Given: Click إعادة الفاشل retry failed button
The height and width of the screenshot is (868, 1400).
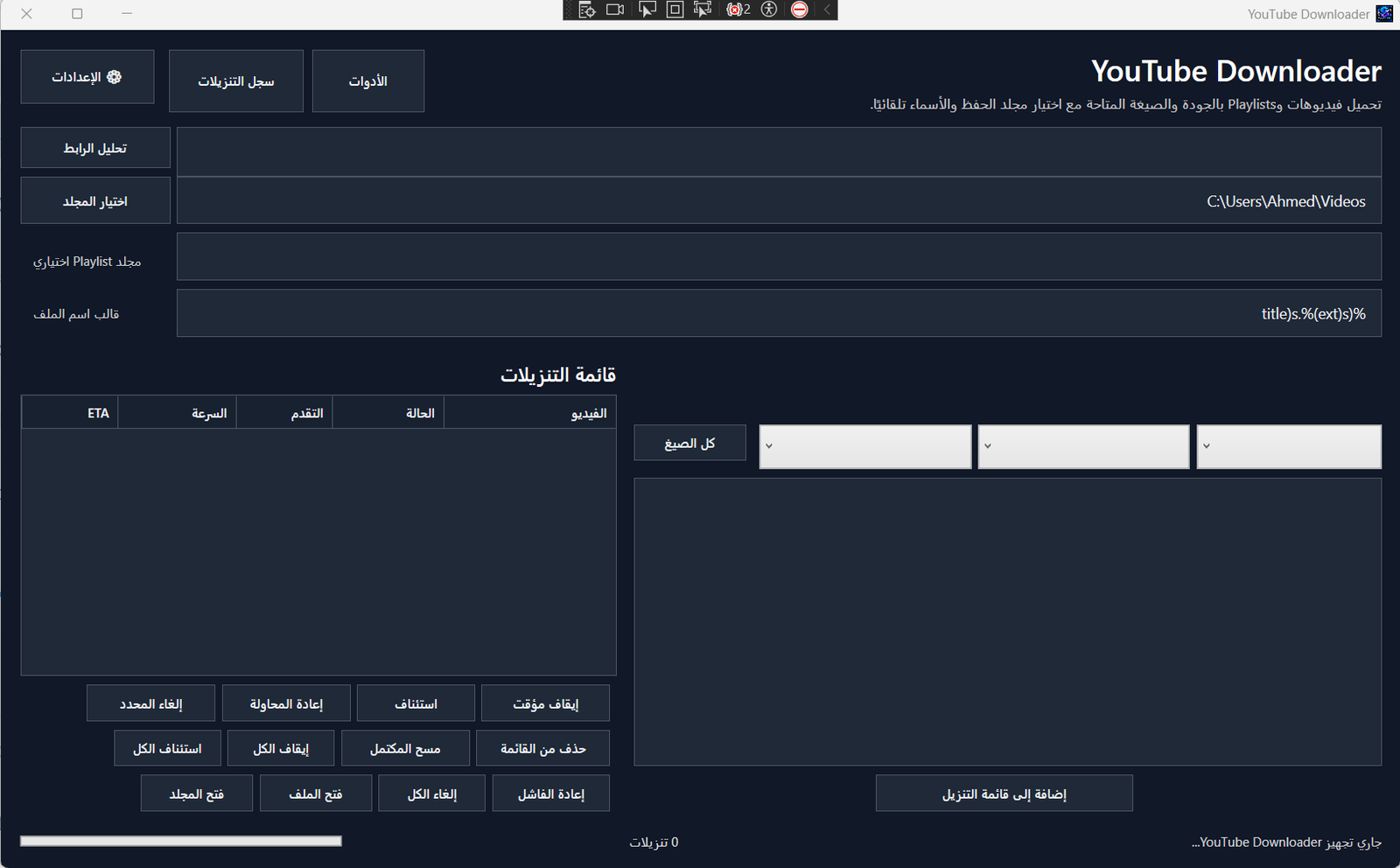Looking at the screenshot, I should click(x=551, y=794).
